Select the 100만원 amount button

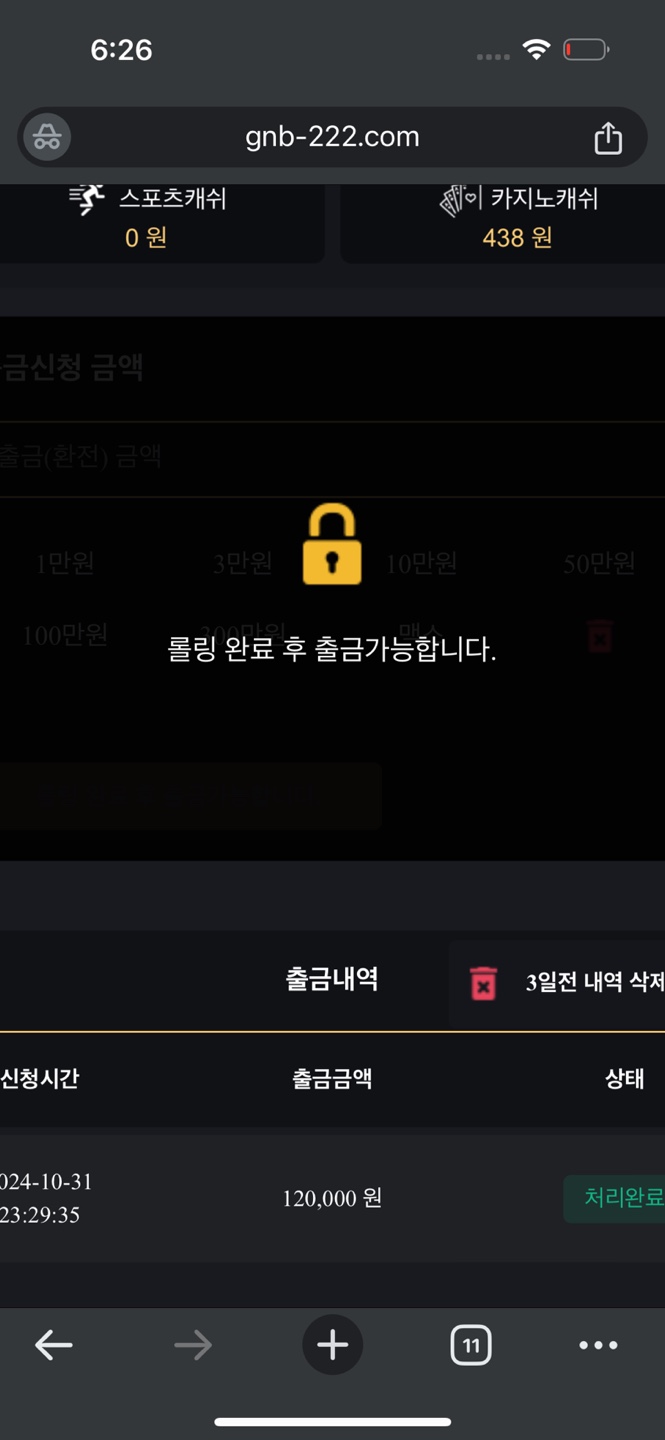click(x=65, y=635)
